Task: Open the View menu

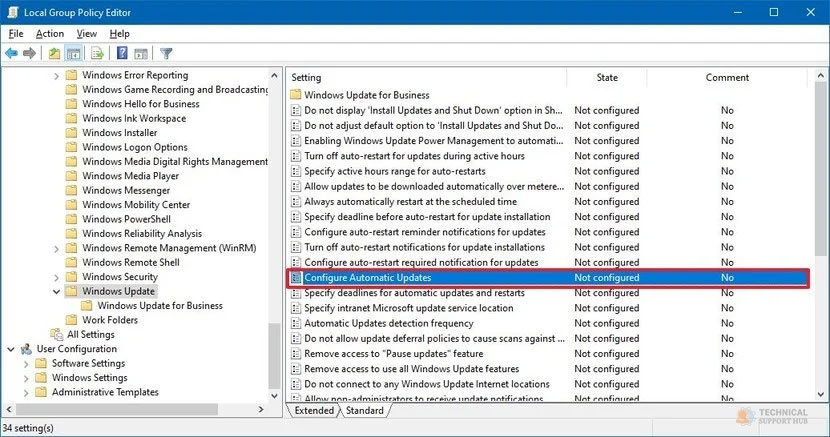Action: tap(87, 34)
